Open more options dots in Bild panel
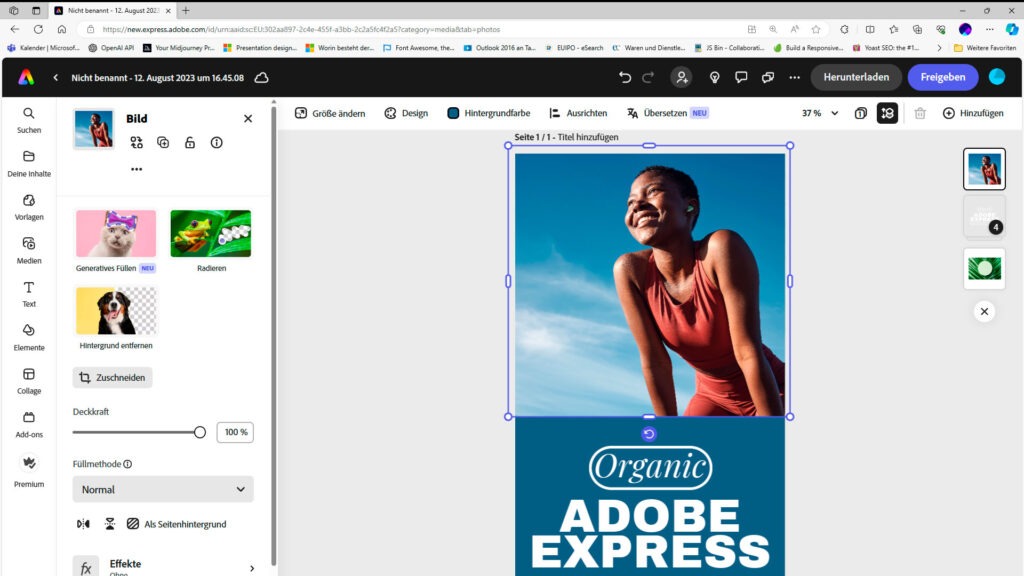 coord(136,169)
